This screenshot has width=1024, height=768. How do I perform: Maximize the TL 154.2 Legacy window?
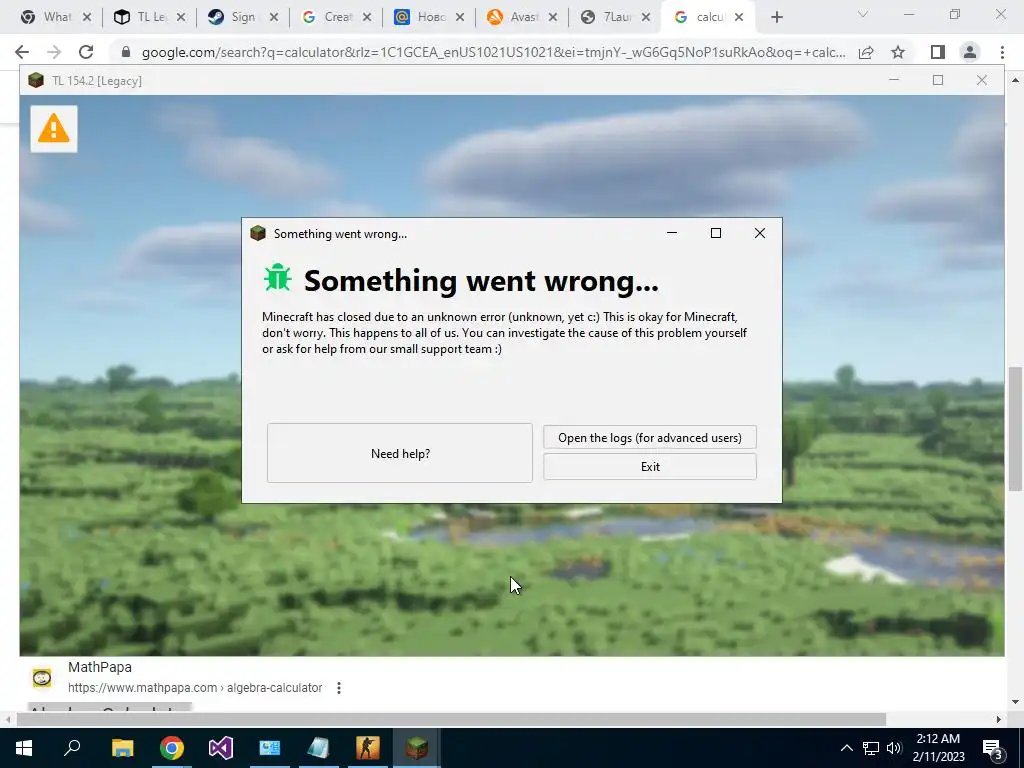(x=938, y=80)
